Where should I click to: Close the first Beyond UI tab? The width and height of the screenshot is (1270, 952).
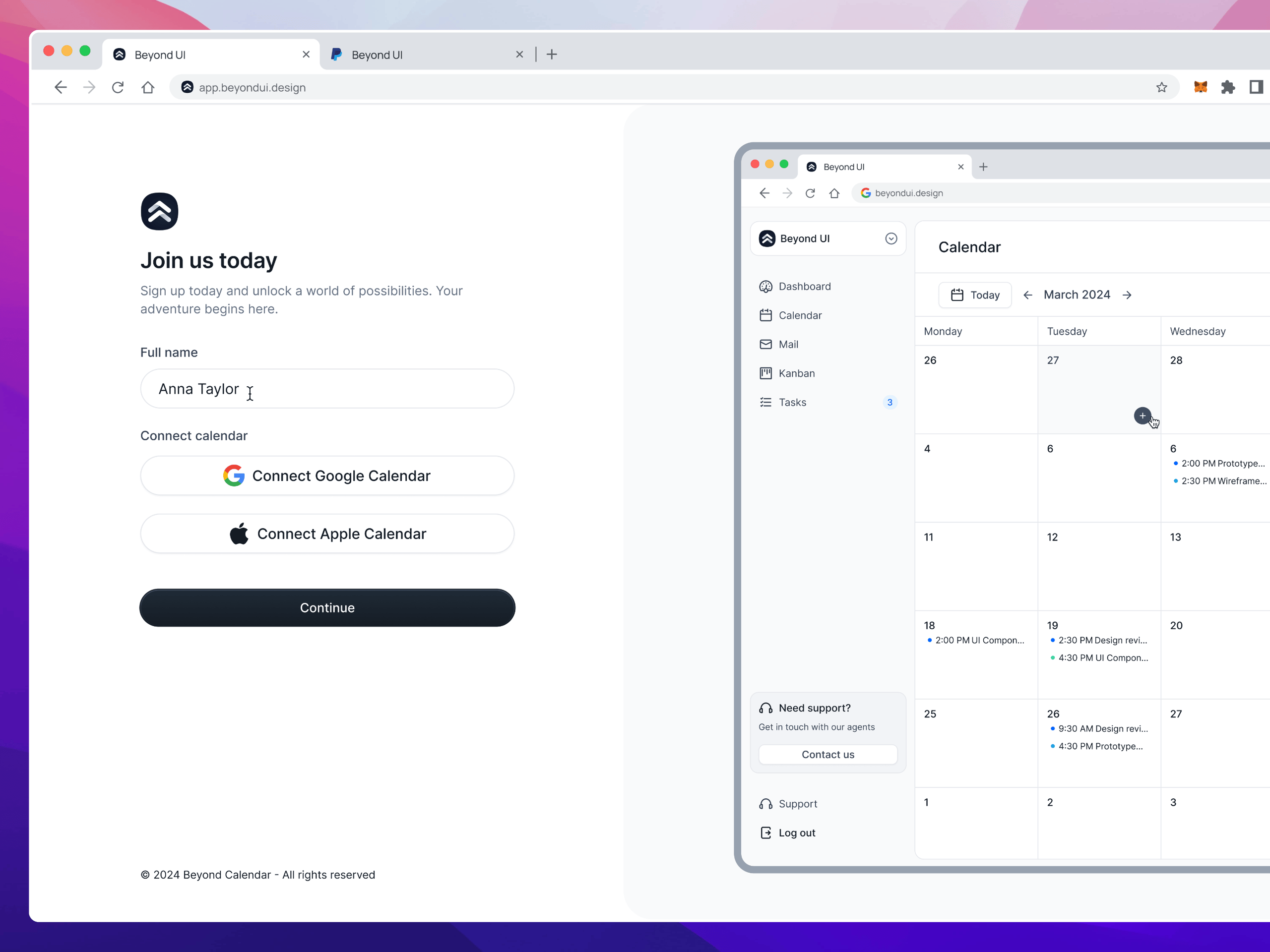pos(306,55)
